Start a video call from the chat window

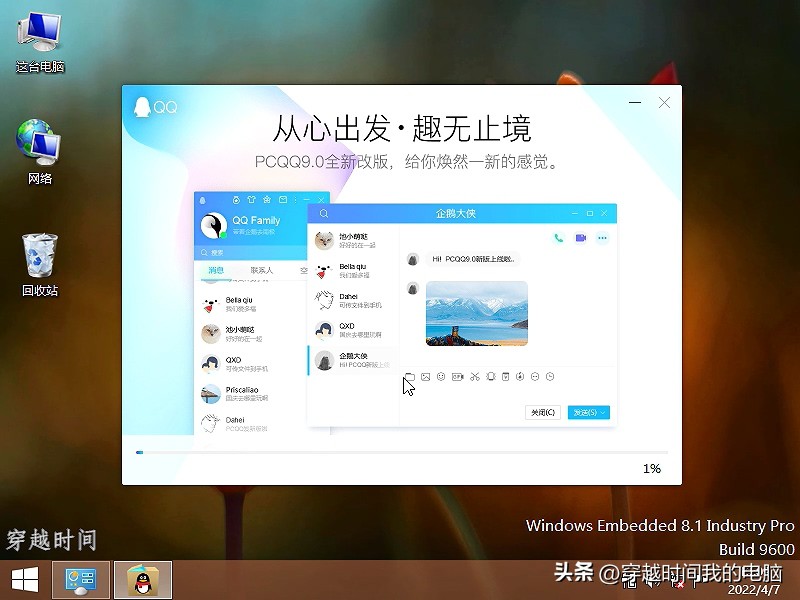click(582, 236)
